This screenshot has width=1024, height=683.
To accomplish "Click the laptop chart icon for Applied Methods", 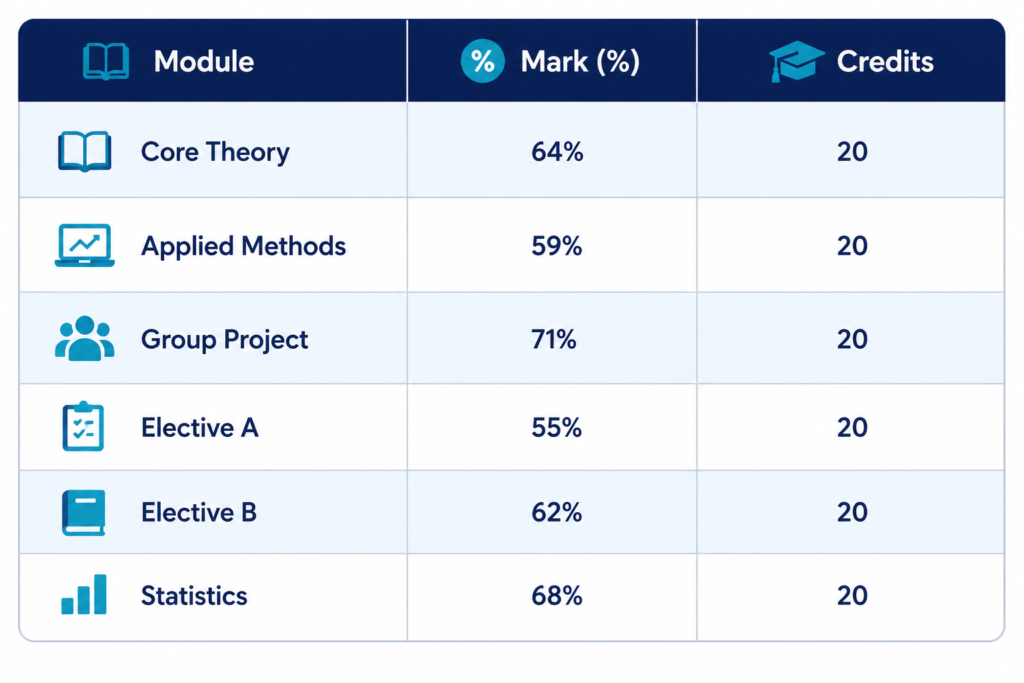I will click(84, 246).
